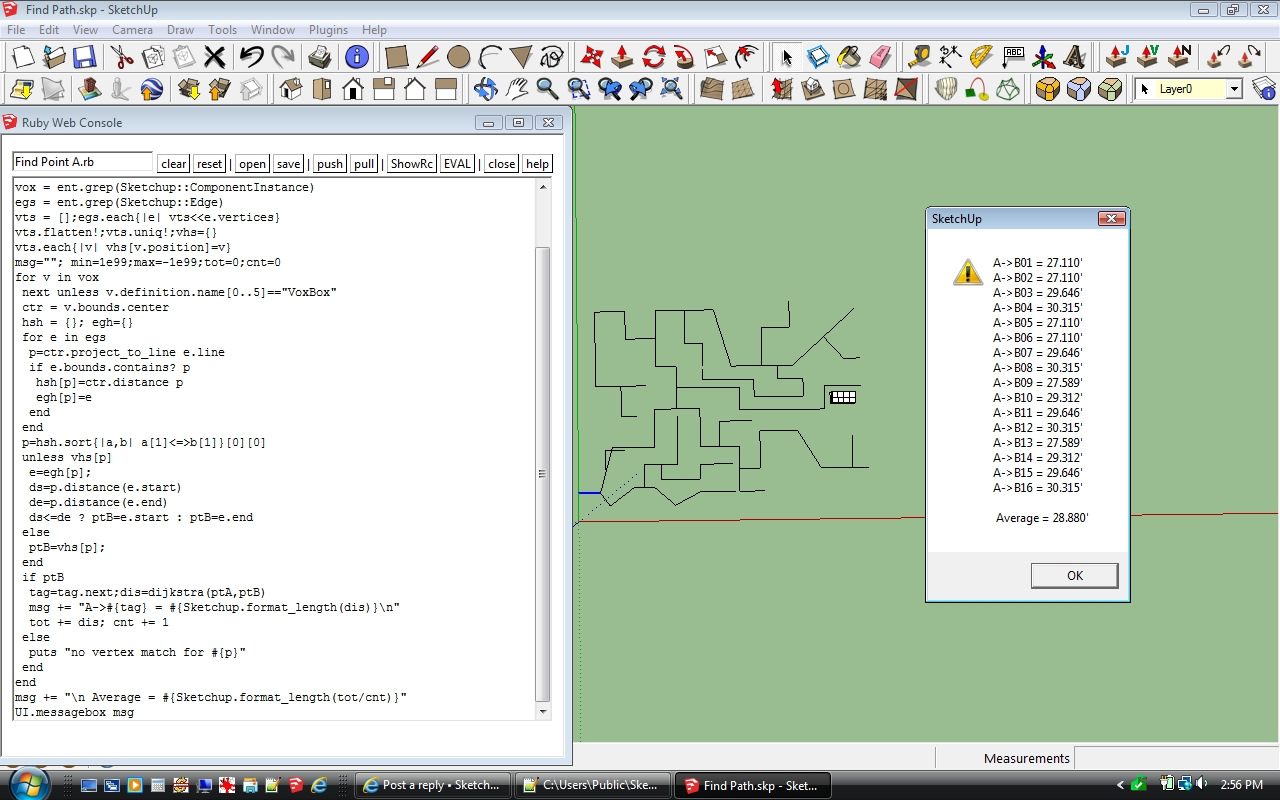1280x800 pixels.
Task: Click the Google Earth globe toolbar icon
Action: pyautogui.click(x=151, y=89)
